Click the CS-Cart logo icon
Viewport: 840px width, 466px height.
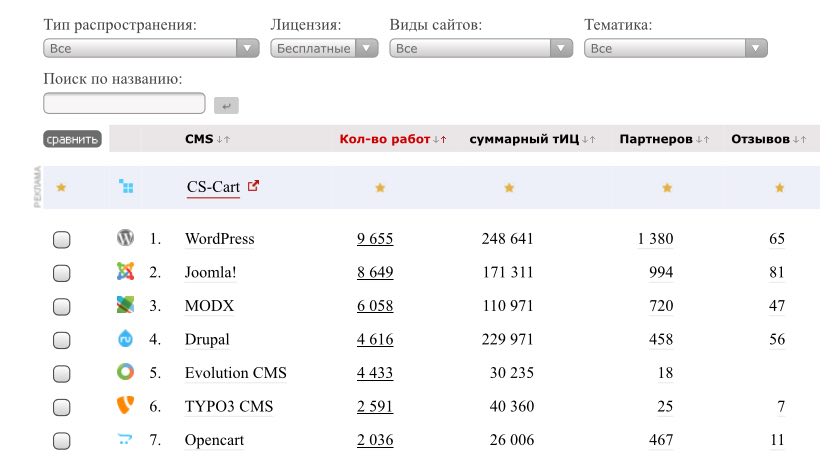[x=126, y=186]
